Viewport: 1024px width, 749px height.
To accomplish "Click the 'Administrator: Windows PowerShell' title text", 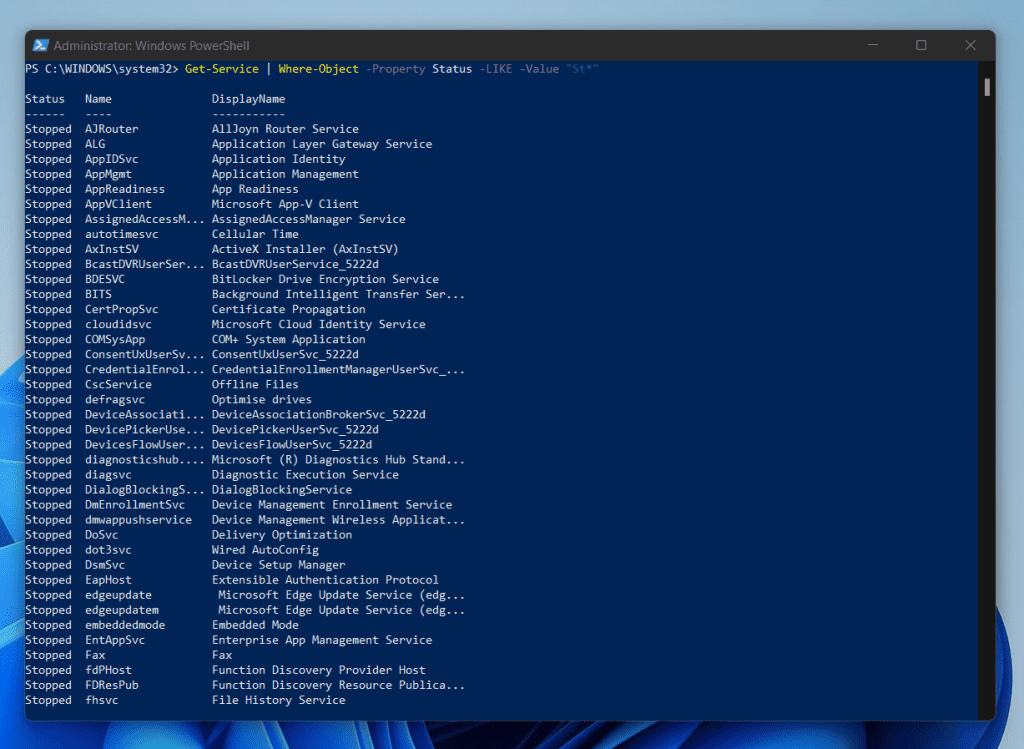I will point(151,46).
